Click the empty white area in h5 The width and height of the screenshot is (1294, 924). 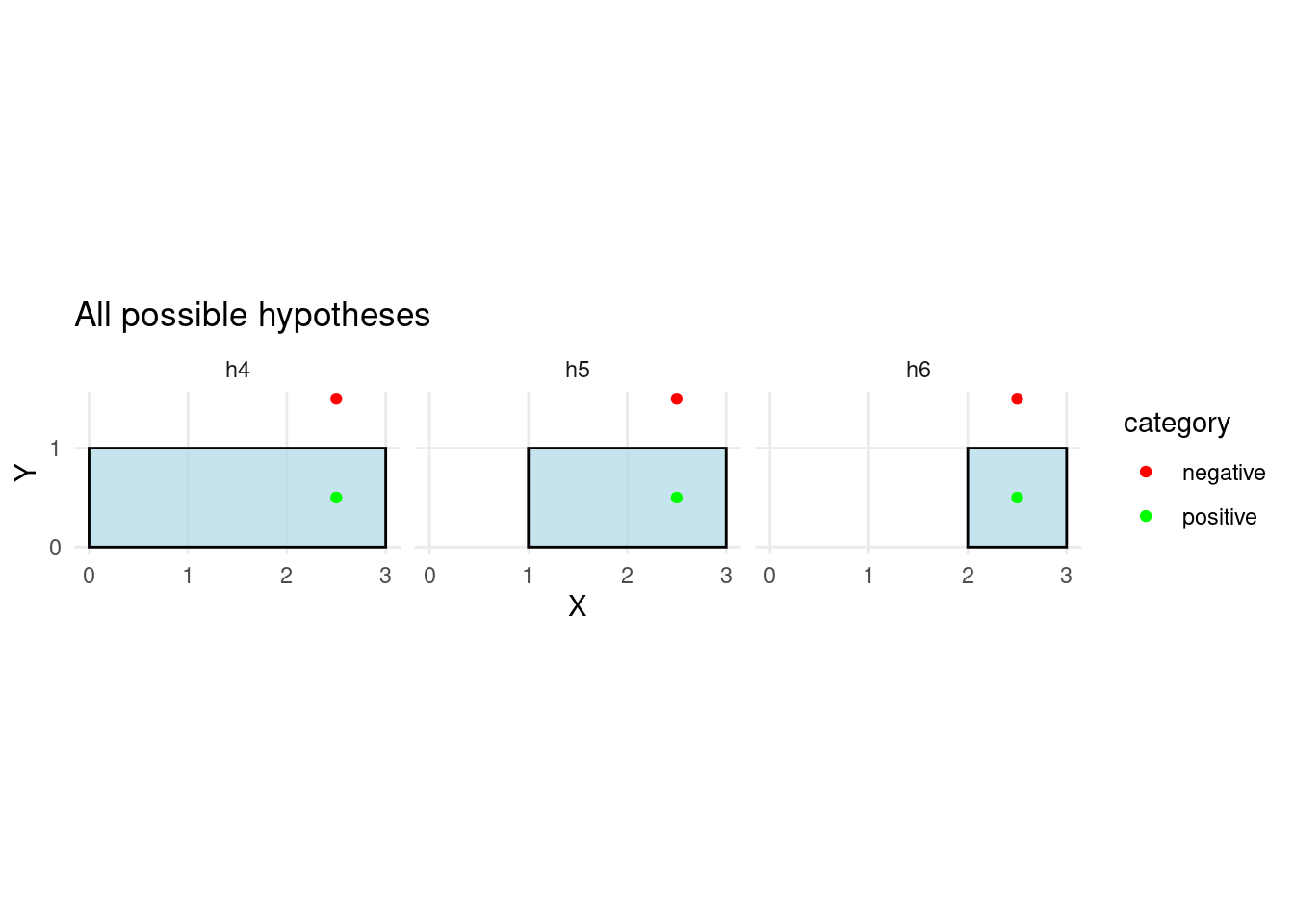point(479,498)
